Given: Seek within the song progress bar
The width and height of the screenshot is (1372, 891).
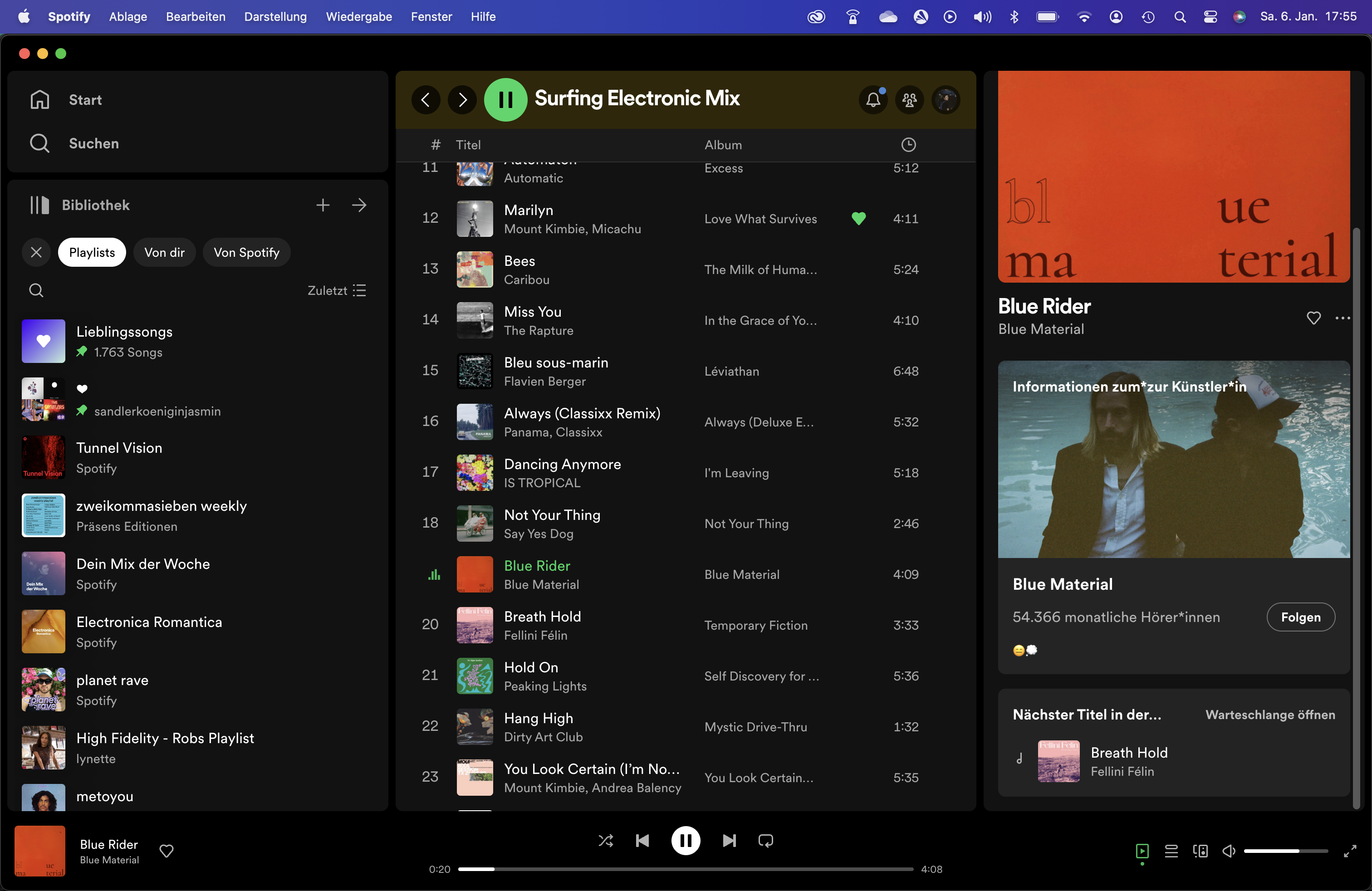Looking at the screenshot, I should point(686,869).
